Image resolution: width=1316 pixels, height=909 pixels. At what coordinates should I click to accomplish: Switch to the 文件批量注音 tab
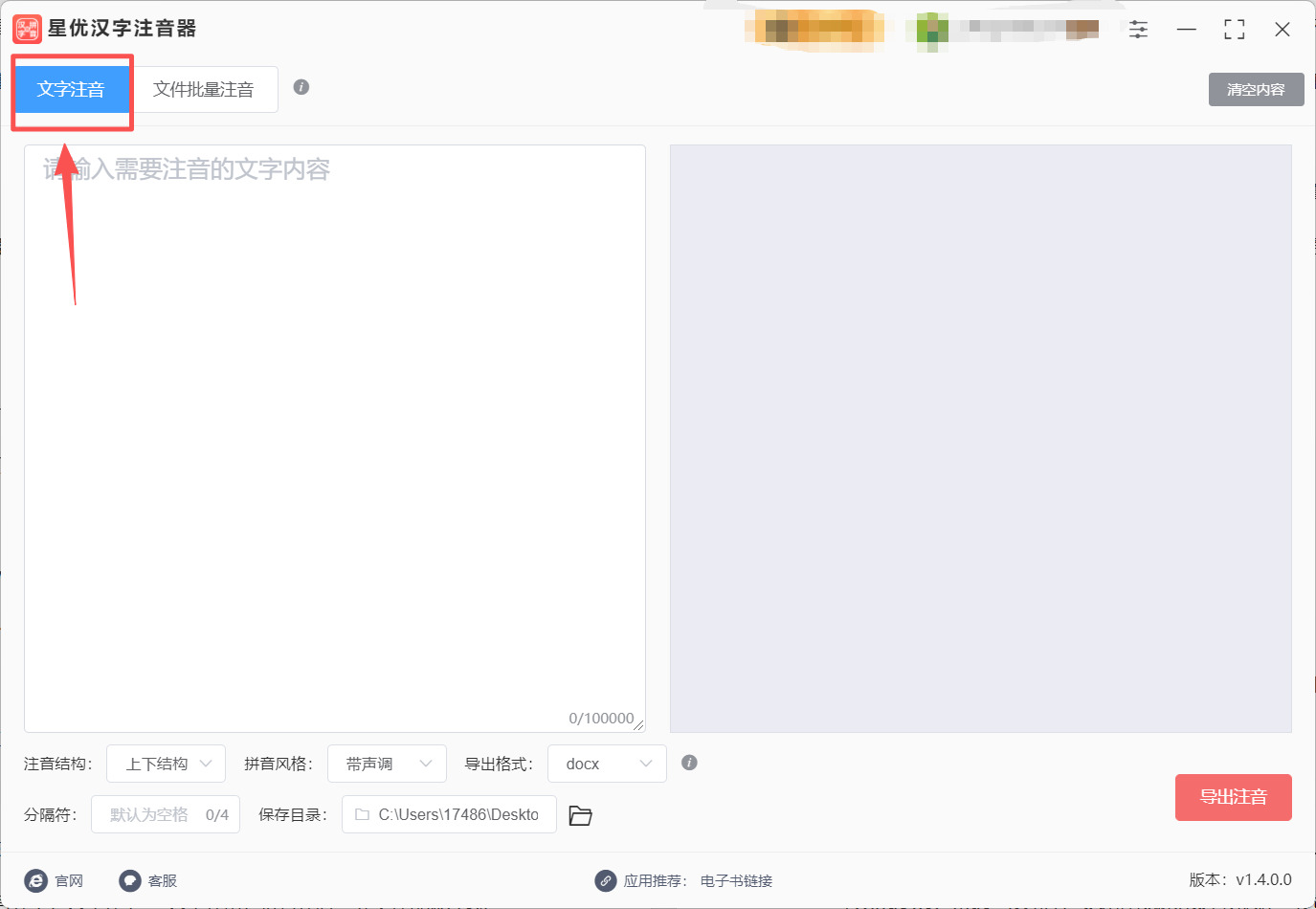pyautogui.click(x=206, y=89)
